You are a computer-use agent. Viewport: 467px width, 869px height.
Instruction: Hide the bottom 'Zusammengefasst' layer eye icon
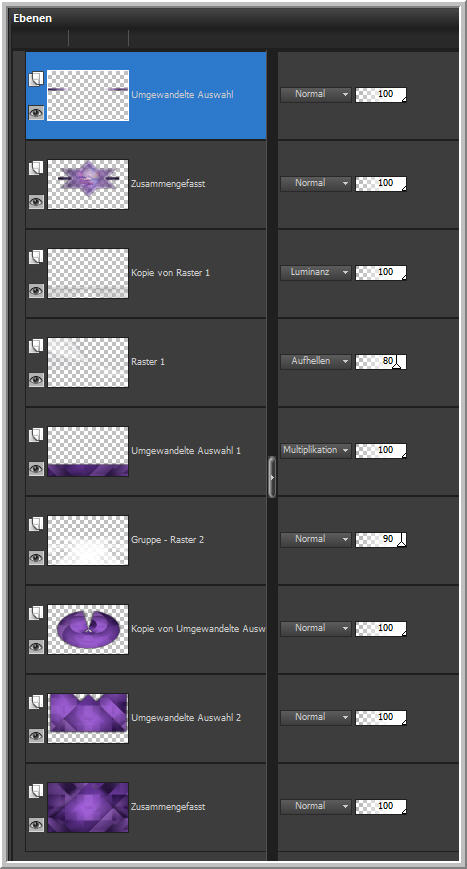click(x=36, y=825)
